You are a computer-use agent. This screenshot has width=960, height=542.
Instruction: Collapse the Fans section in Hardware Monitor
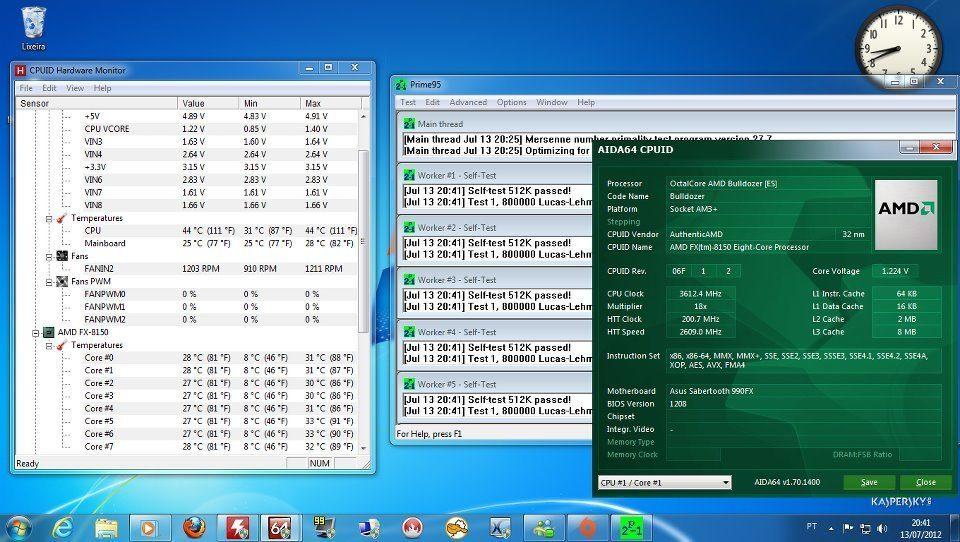[x=49, y=256]
